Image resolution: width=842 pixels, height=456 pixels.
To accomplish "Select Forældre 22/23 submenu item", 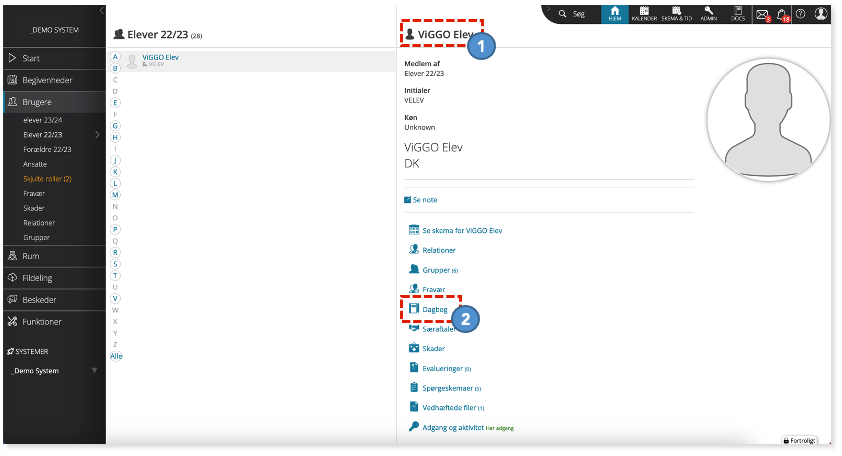I will pyautogui.click(x=47, y=149).
